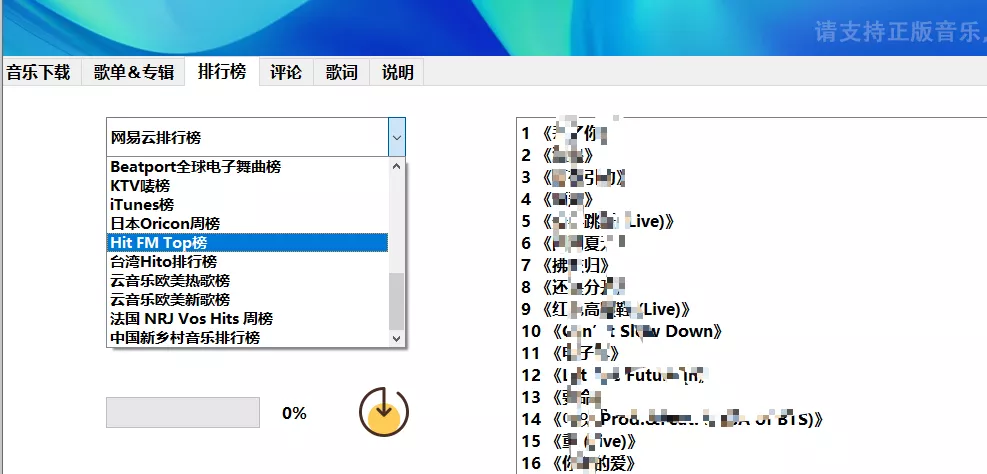Select the KTV唛榜 option
987x474 pixels.
[x=247, y=186]
